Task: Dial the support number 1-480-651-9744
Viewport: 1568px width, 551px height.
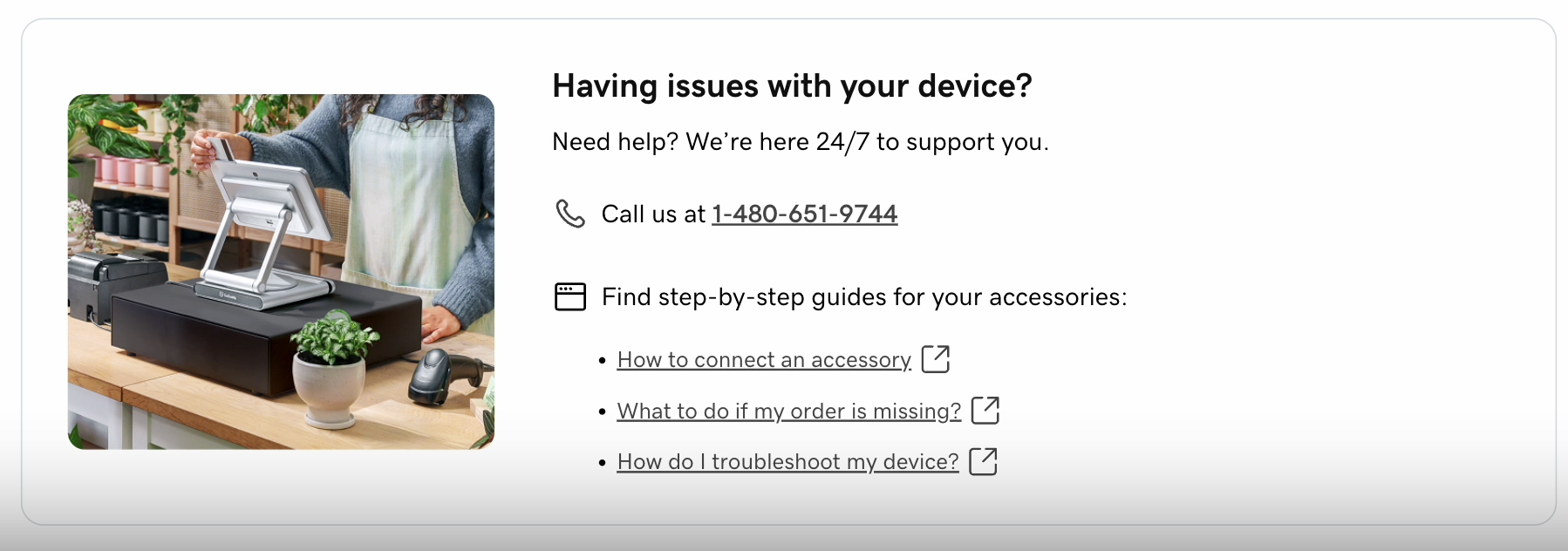Action: pyautogui.click(x=804, y=214)
